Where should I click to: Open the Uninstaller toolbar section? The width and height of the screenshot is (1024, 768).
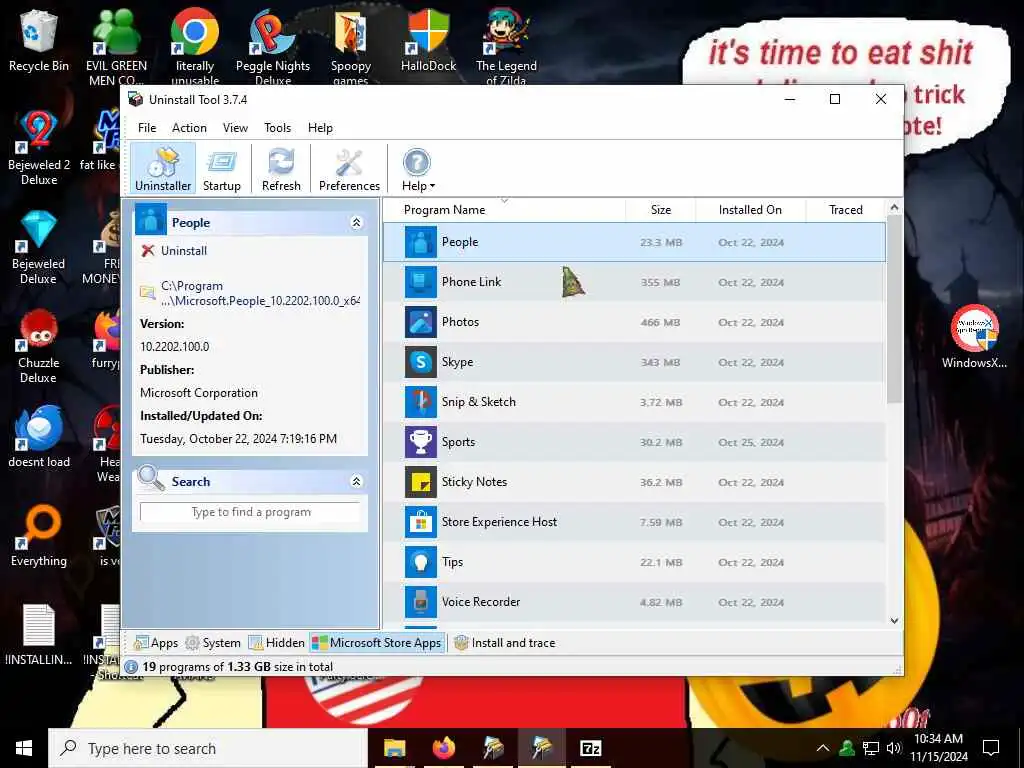pyautogui.click(x=163, y=168)
